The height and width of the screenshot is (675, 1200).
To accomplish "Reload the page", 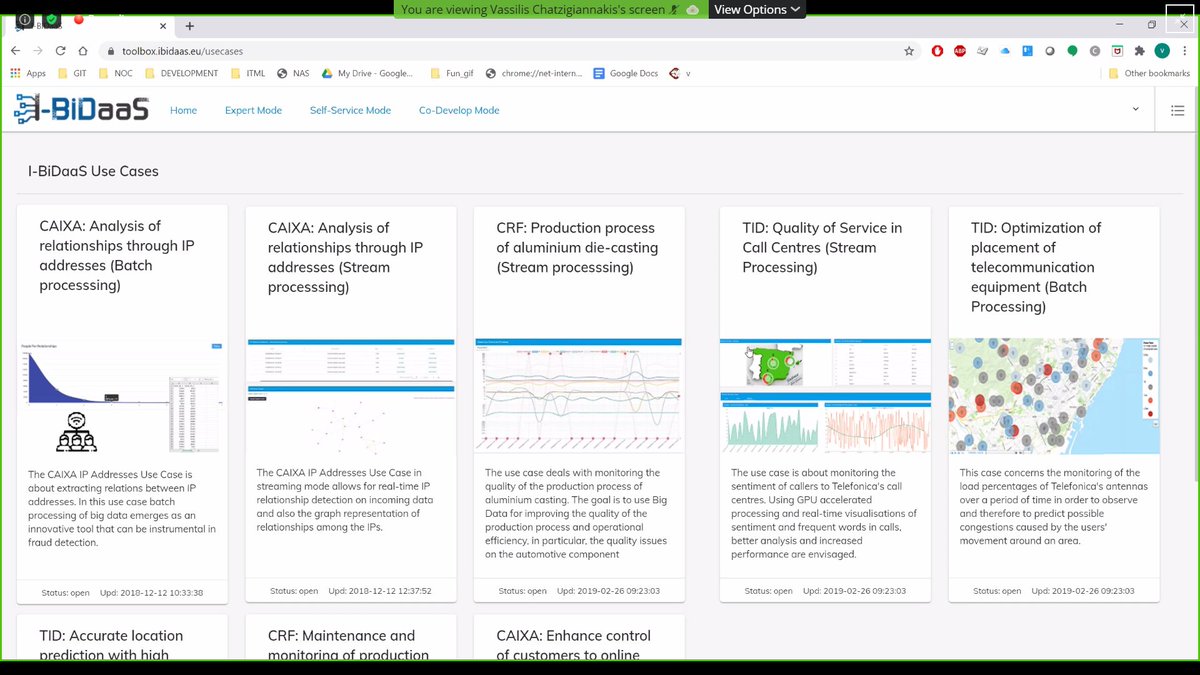I will pos(61,50).
